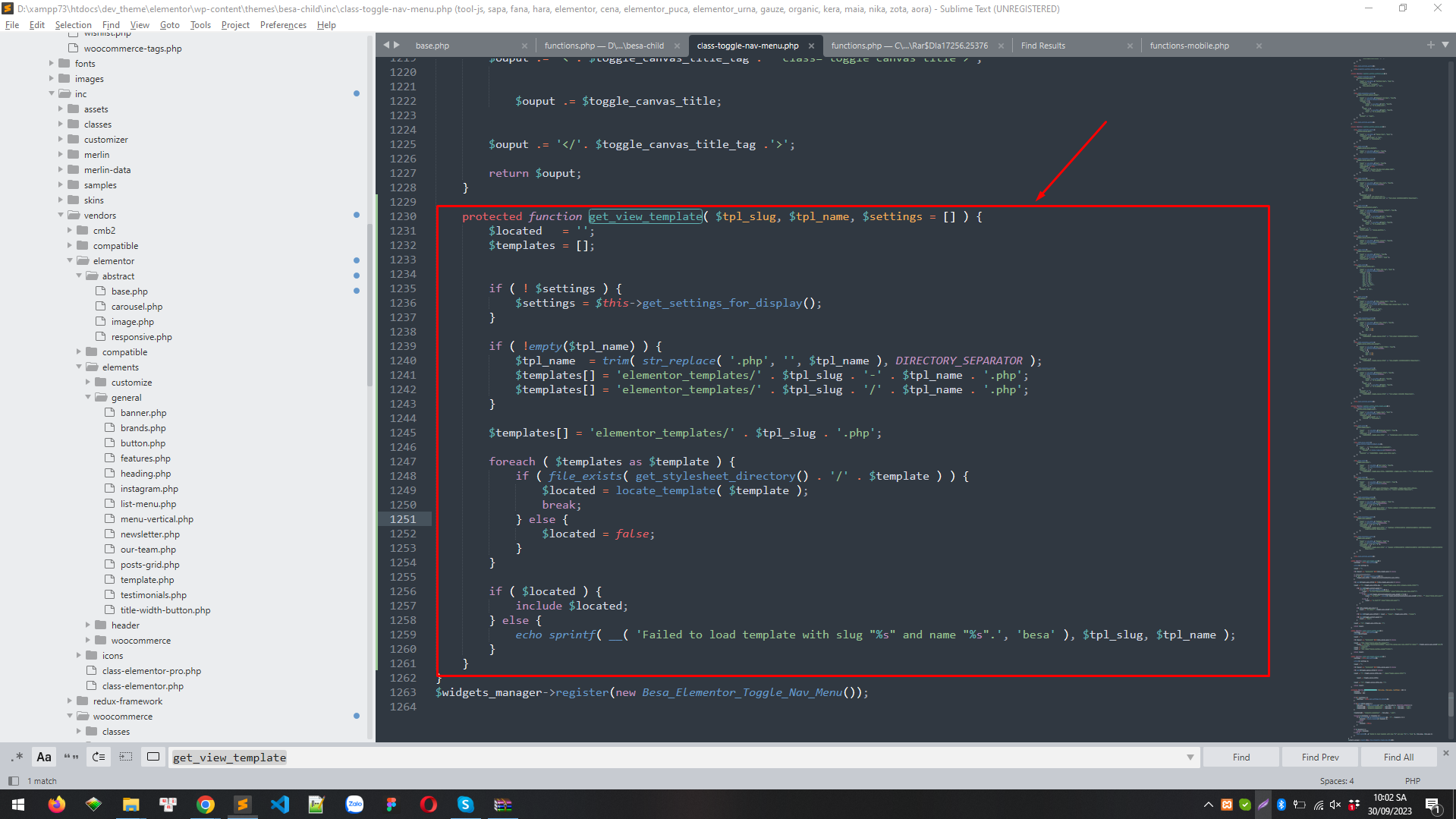Open Opera browser from the taskbar

(428, 805)
